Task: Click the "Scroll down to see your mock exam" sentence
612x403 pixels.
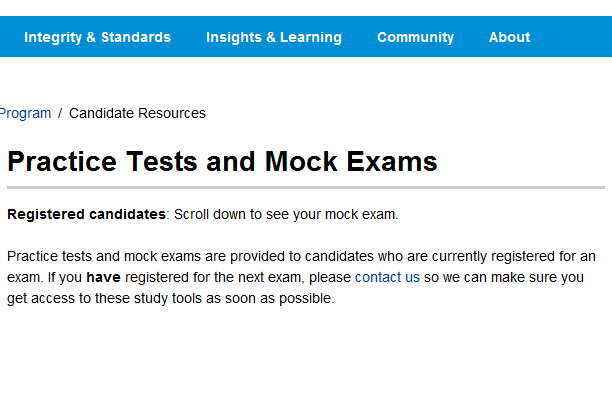Action: pos(286,214)
